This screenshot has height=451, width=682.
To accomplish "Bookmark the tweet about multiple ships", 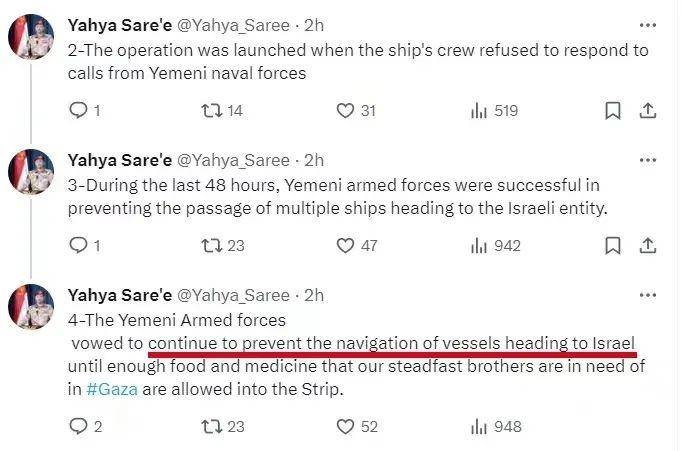I will click(613, 246).
